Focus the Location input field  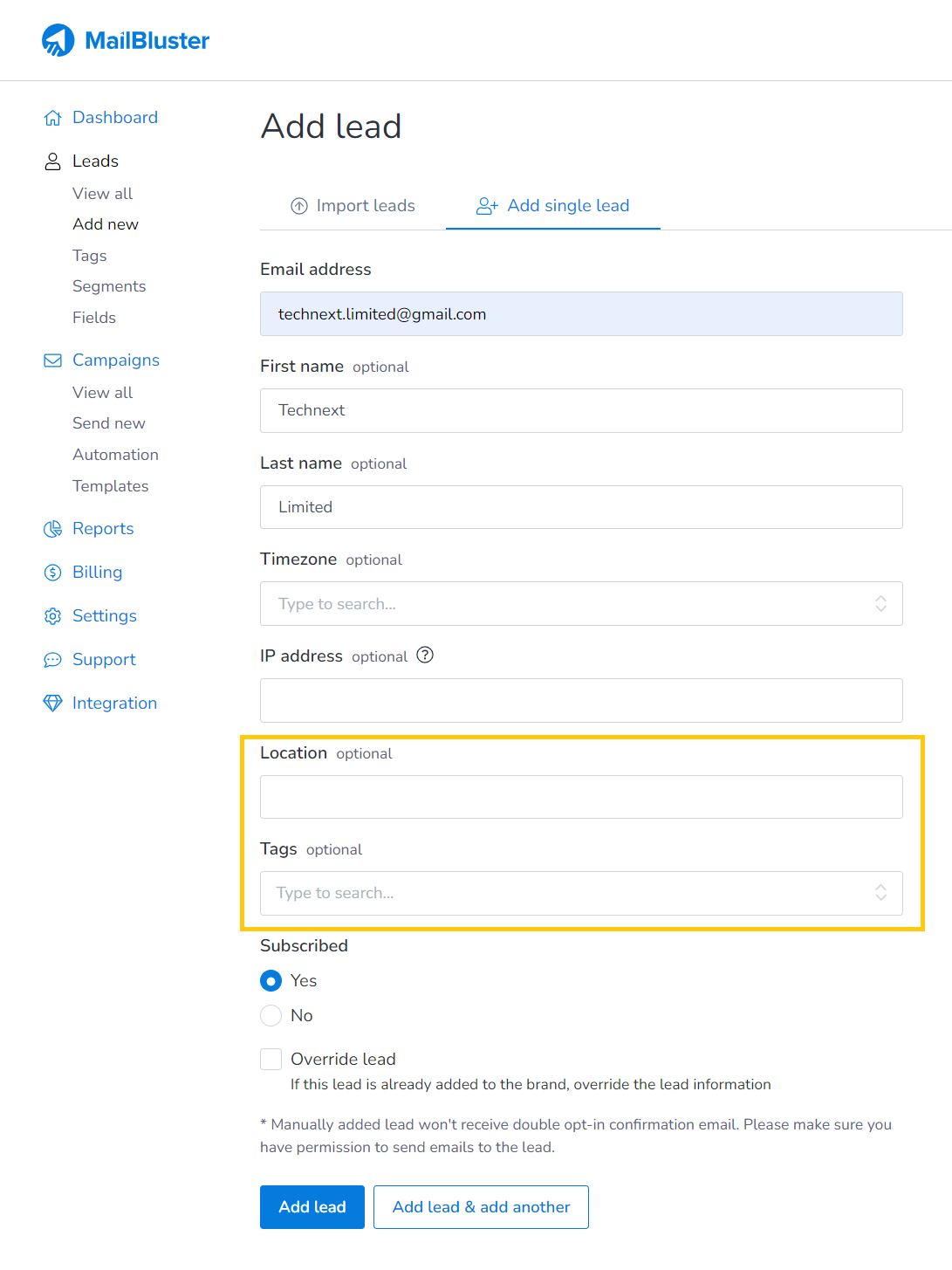tap(581, 797)
